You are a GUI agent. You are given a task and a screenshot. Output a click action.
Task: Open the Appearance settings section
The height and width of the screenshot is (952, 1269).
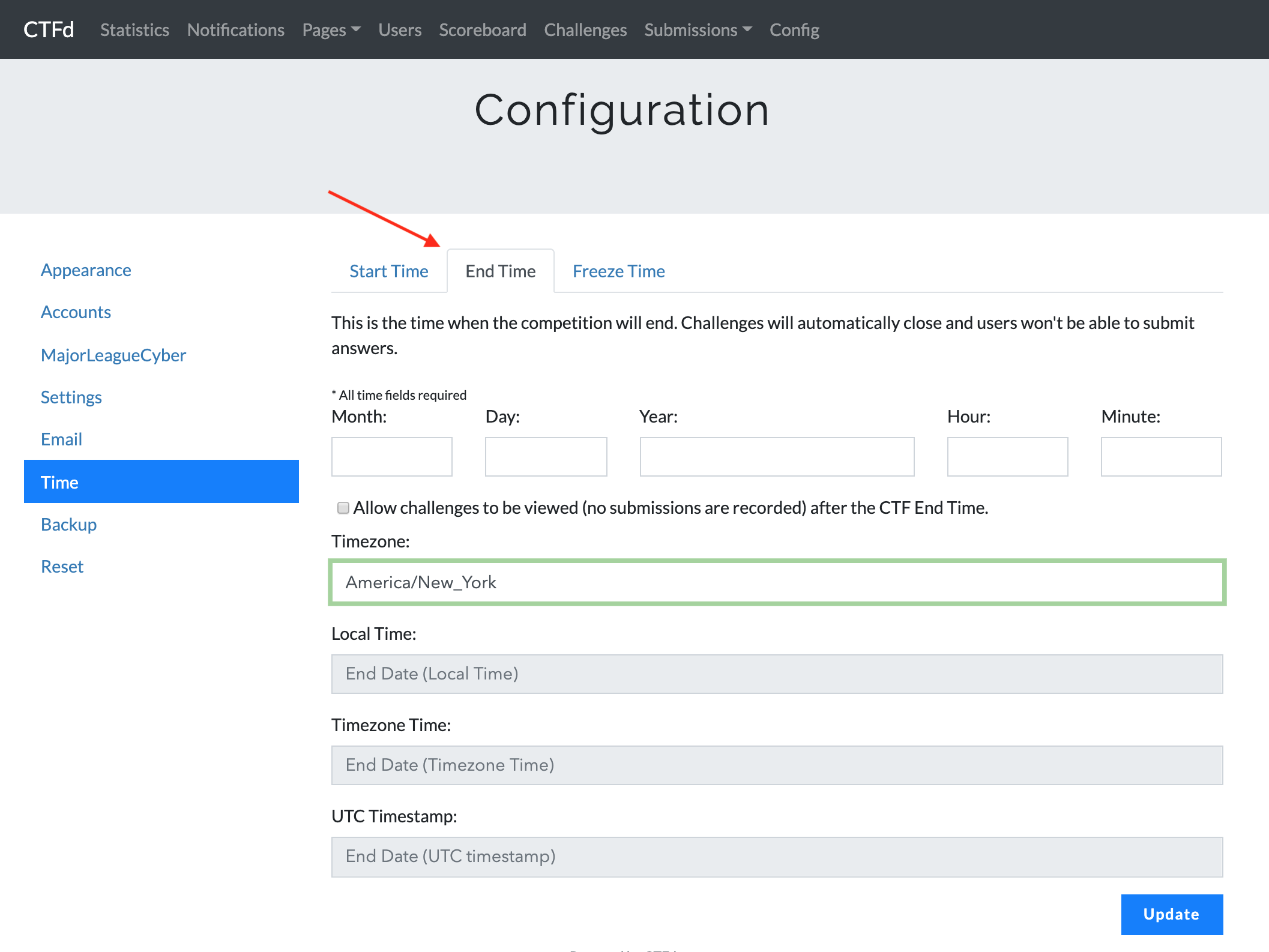pyautogui.click(x=86, y=270)
